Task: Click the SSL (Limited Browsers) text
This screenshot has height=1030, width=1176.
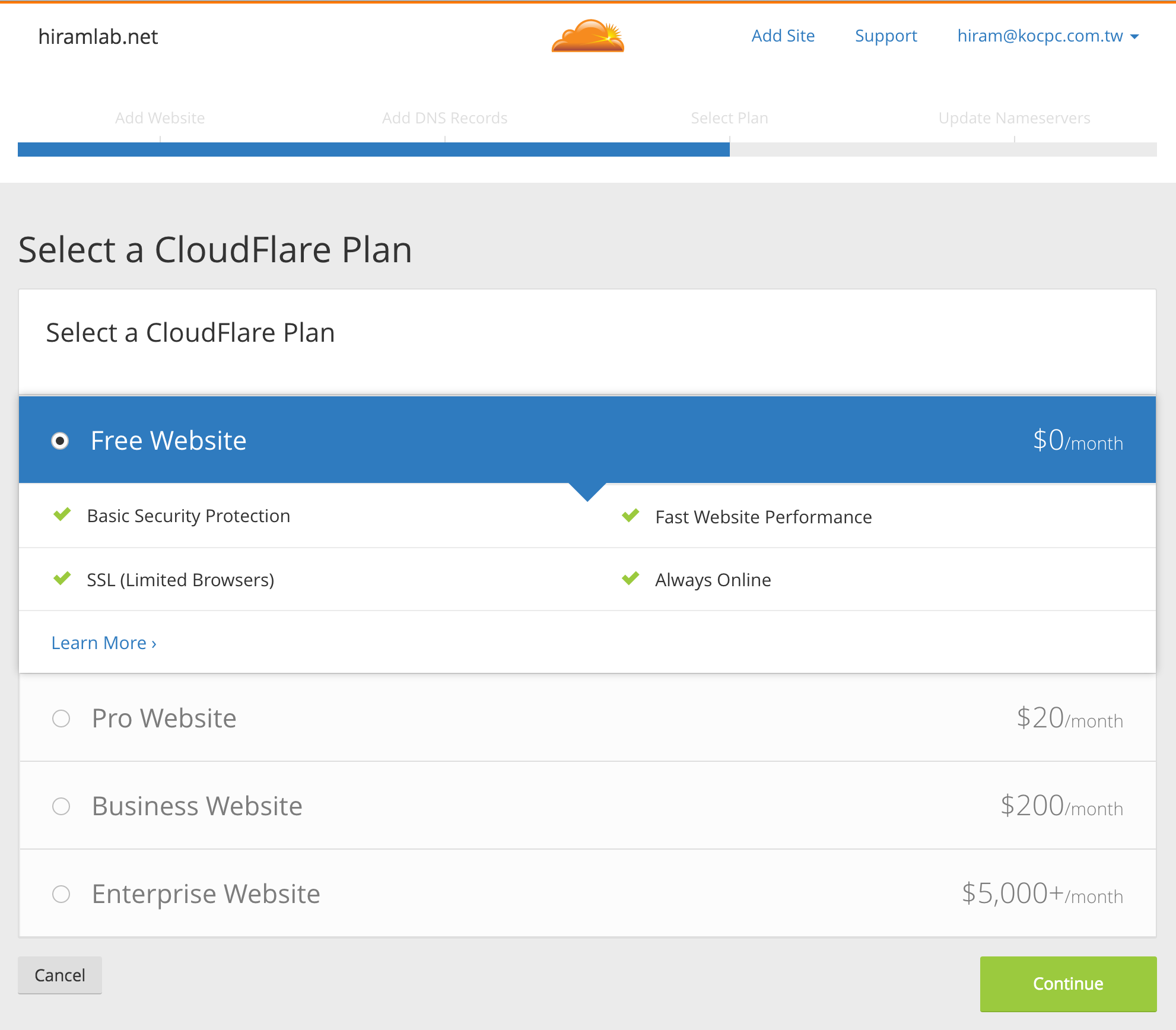Action: (x=180, y=580)
